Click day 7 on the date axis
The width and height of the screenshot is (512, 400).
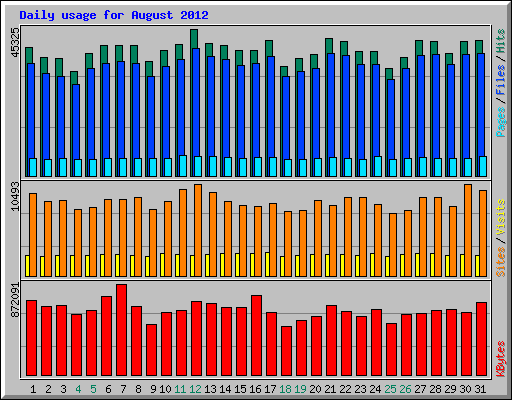(x=123, y=389)
